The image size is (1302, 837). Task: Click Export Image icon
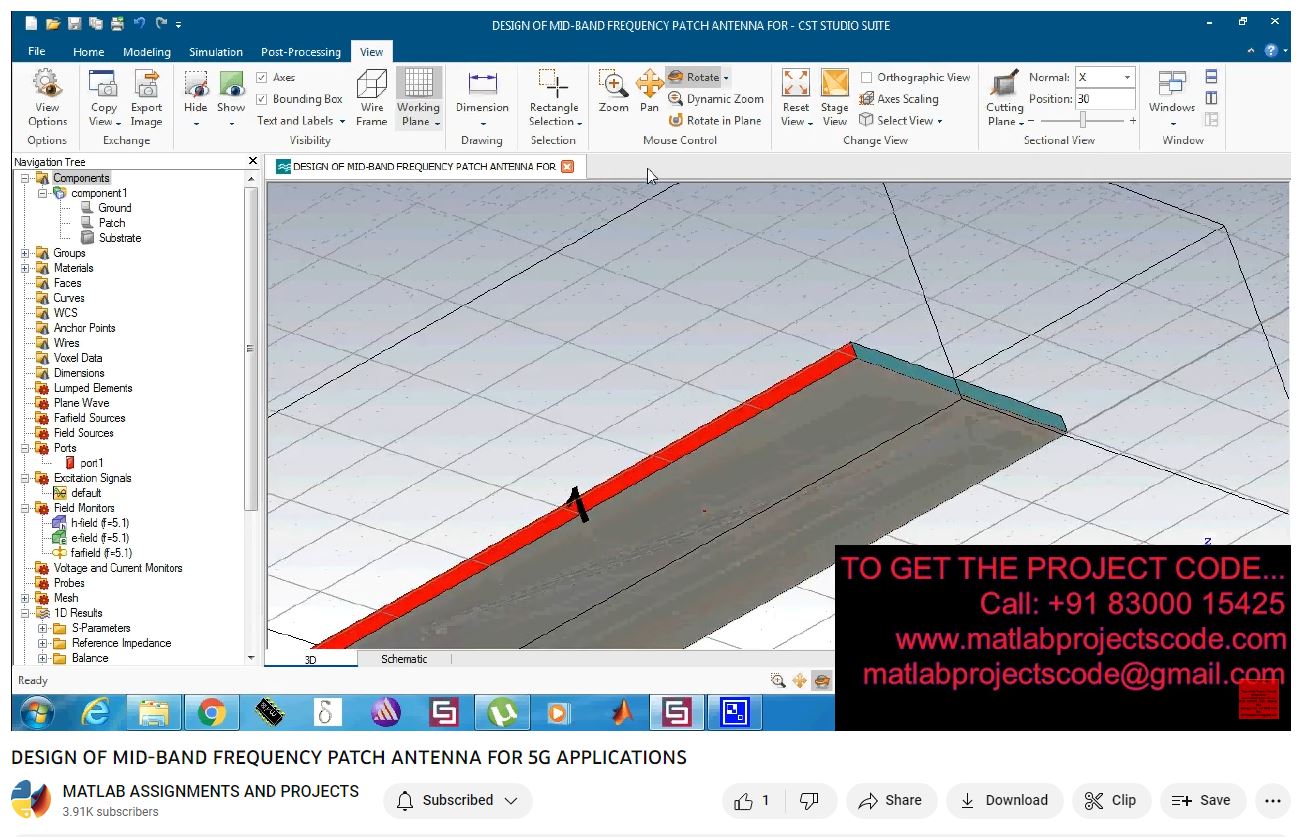point(146,86)
